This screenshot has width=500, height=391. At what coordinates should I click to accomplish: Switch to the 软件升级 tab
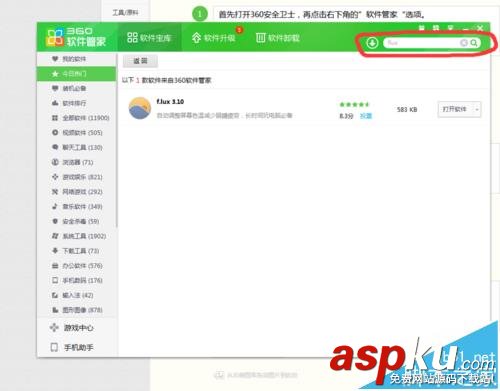click(x=214, y=38)
